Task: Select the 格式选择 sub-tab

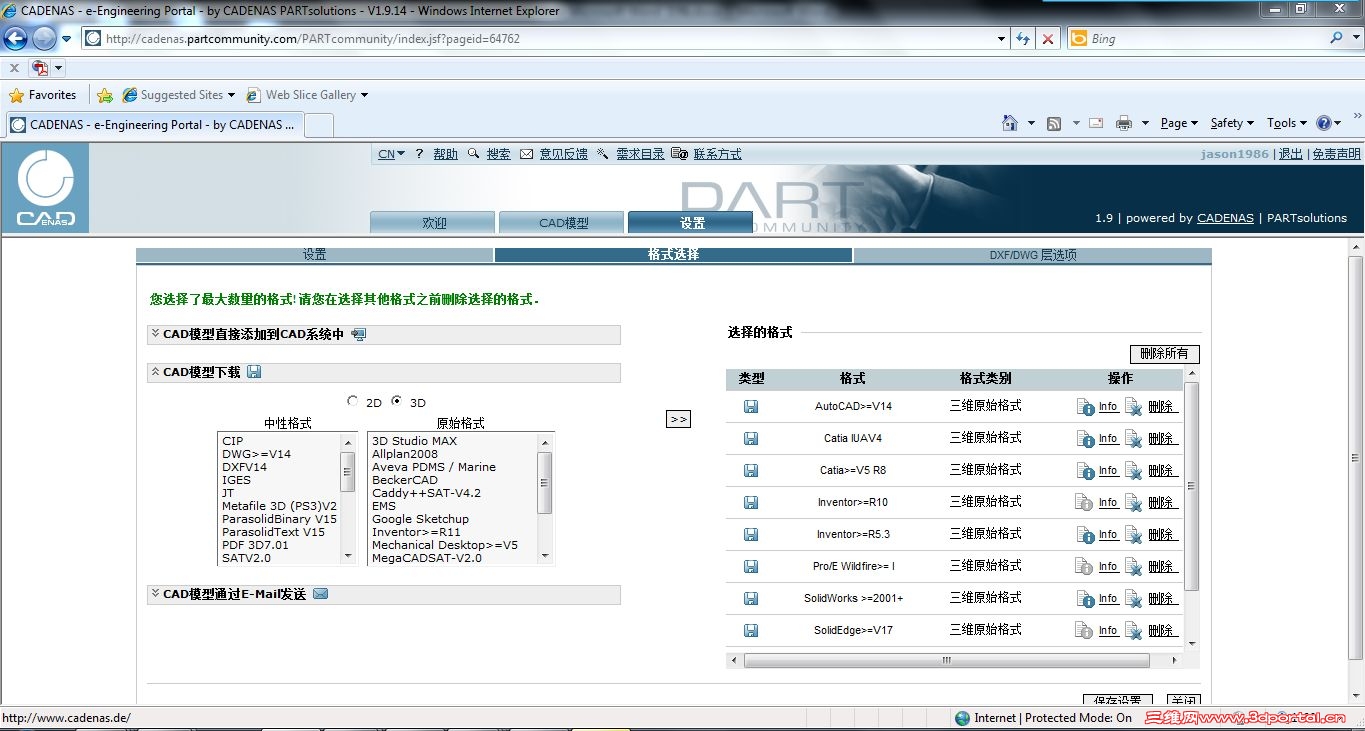Action: click(673, 255)
